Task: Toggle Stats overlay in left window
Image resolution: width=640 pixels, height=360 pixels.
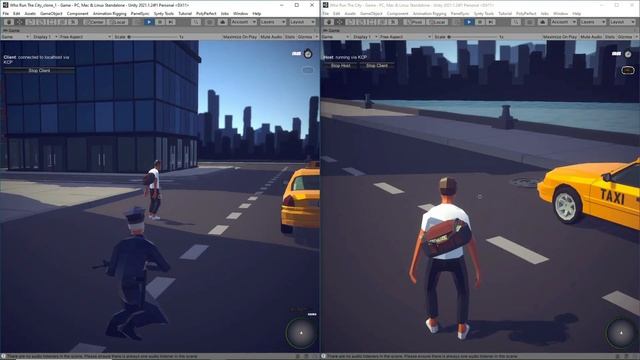Action: pos(290,37)
